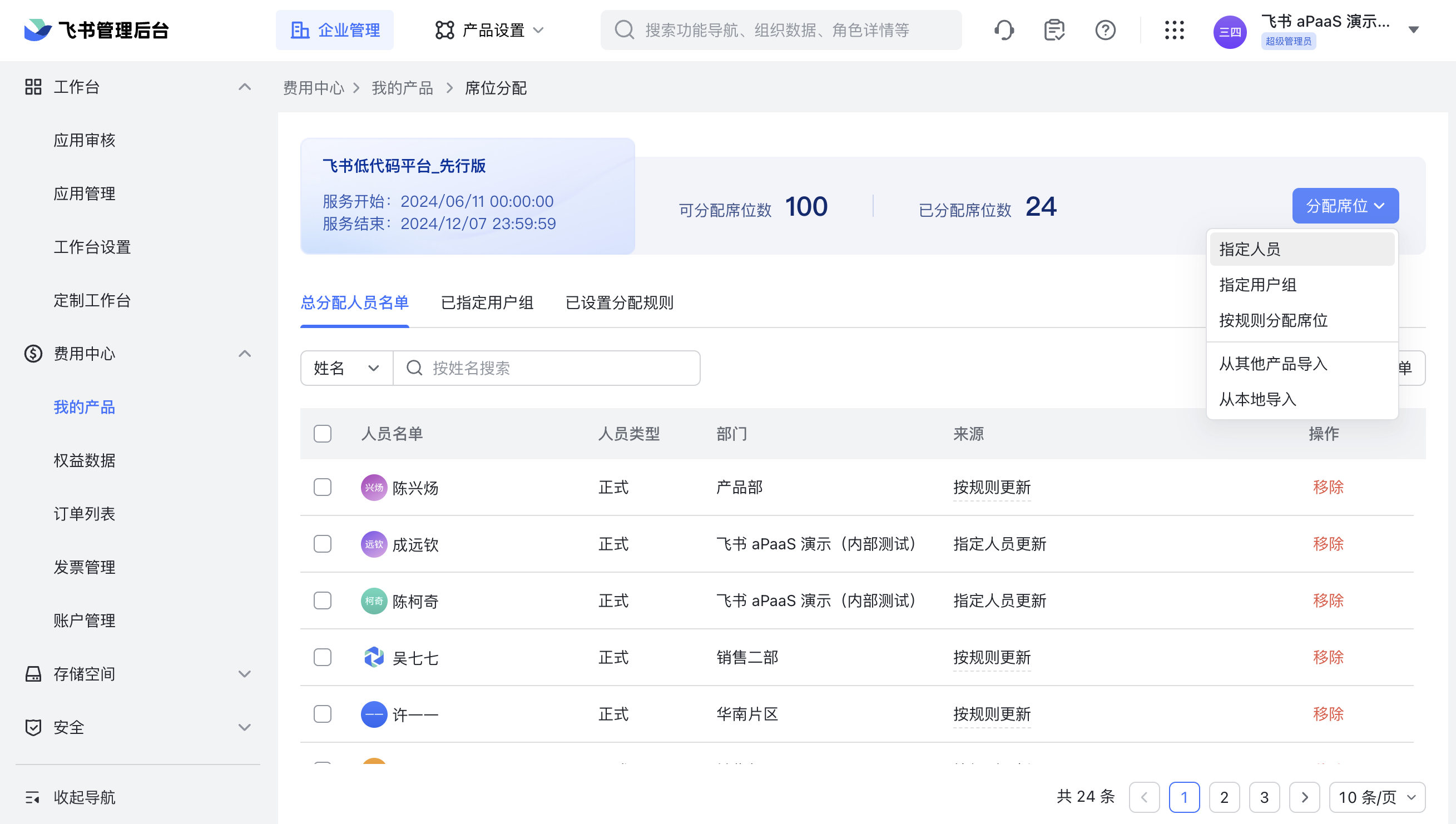Open the account switcher dropdown arrow
Viewport: 1456px width, 824px height.
coord(1414,30)
